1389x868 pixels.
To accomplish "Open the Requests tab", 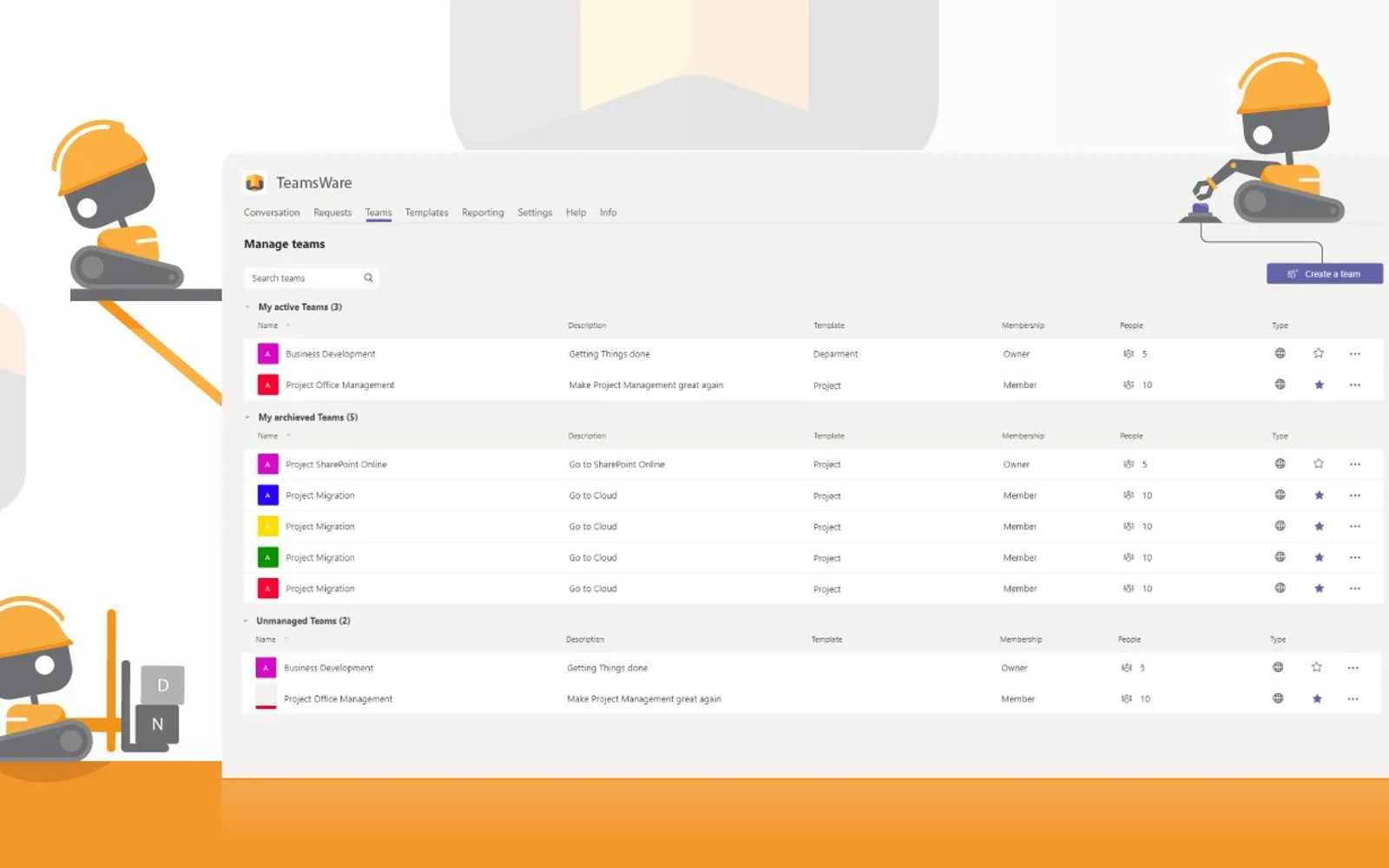I will click(332, 213).
